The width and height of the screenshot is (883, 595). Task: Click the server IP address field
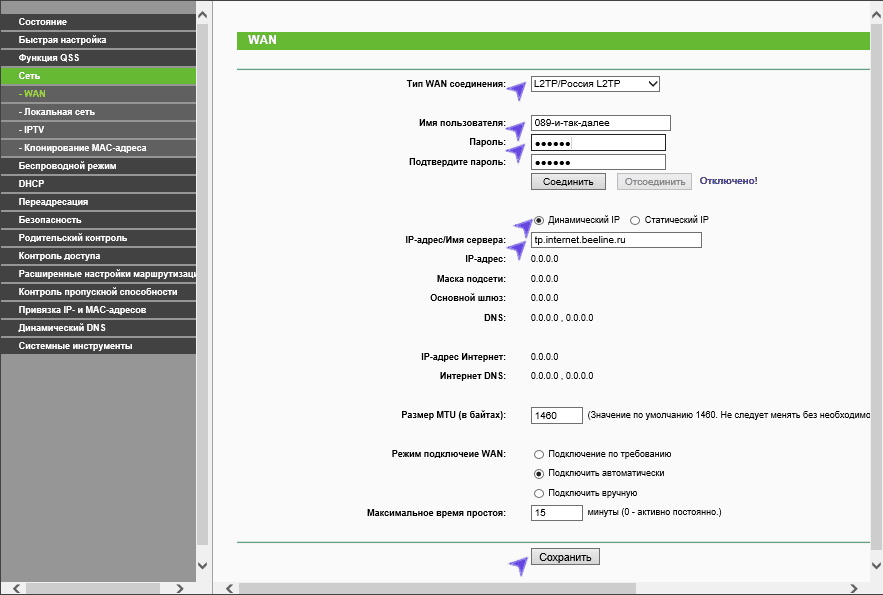click(x=616, y=240)
